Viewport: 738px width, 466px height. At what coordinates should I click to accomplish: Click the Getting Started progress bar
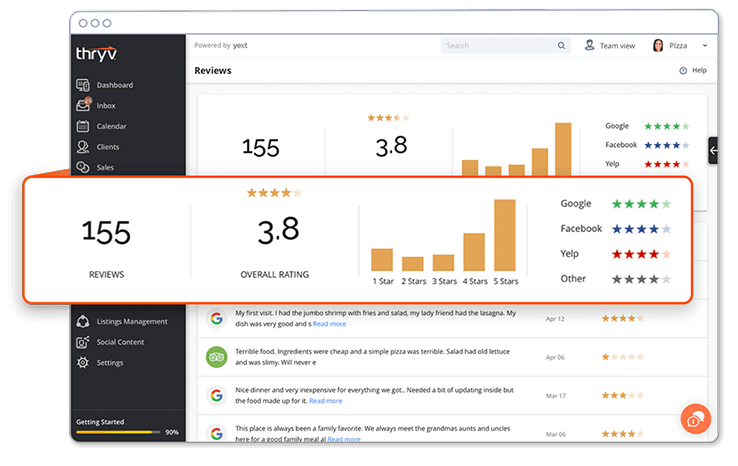click(118, 432)
